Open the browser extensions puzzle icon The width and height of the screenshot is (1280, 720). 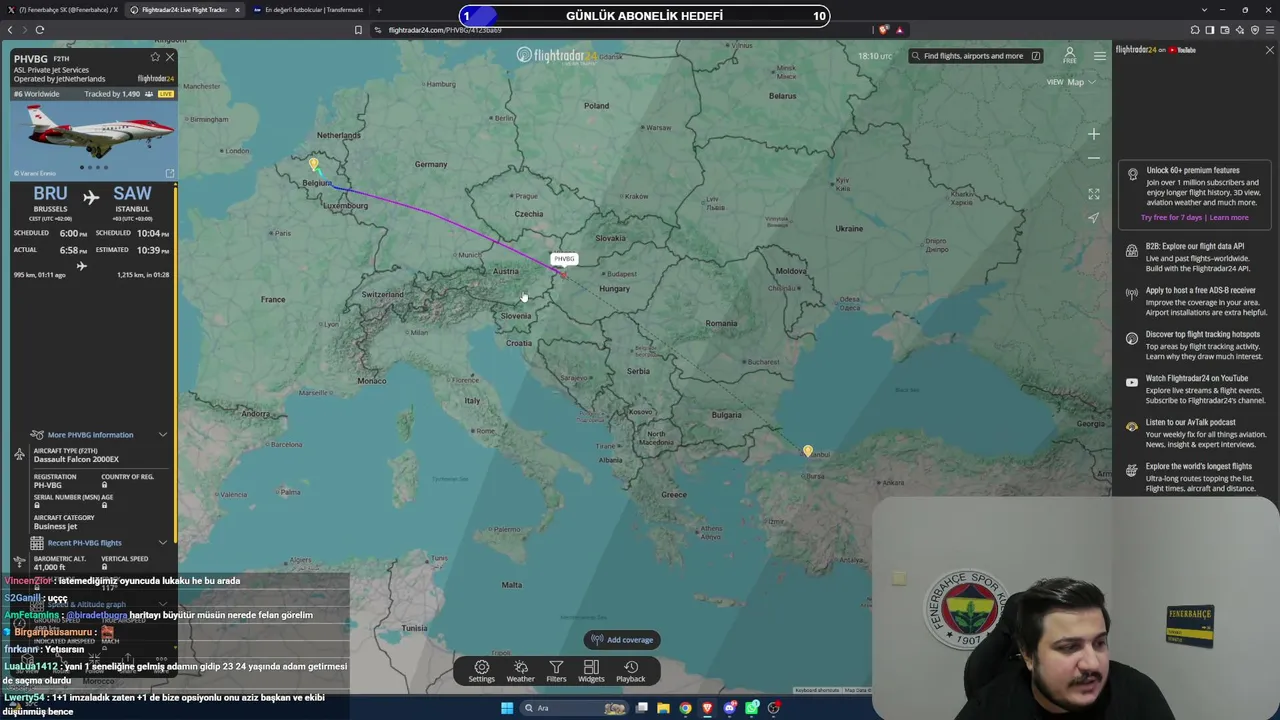click(1194, 30)
